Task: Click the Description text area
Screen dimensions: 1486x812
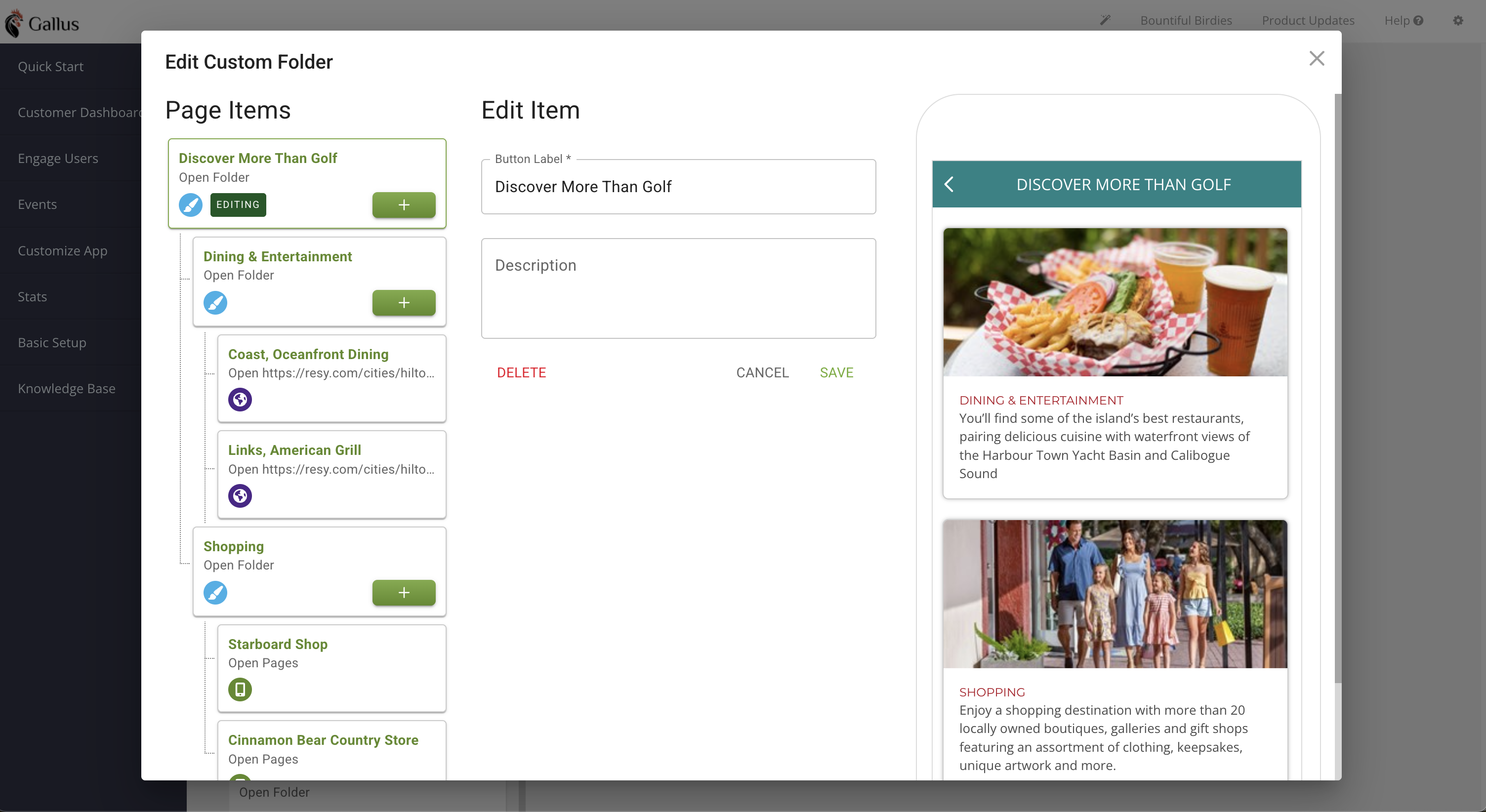Action: [678, 288]
